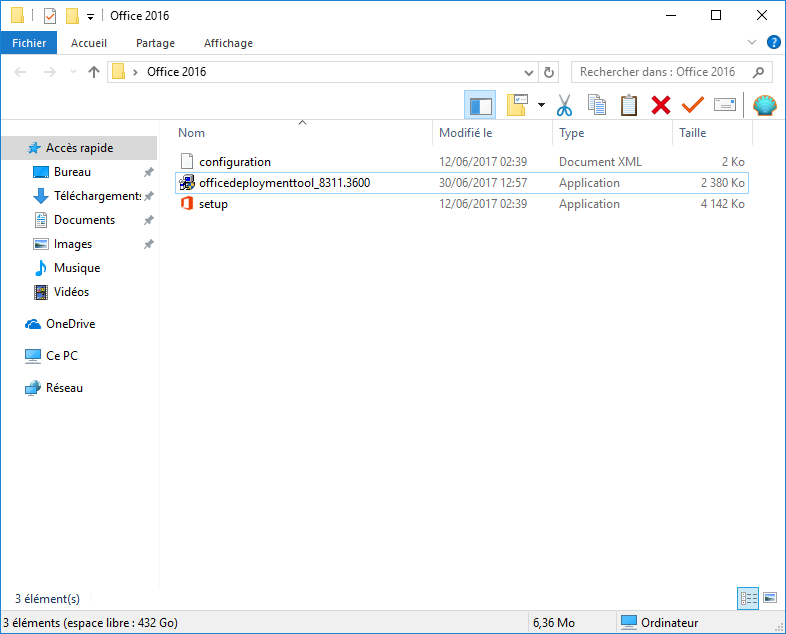786x634 pixels.
Task: Click the folder icon in address bar
Action: pos(118,72)
